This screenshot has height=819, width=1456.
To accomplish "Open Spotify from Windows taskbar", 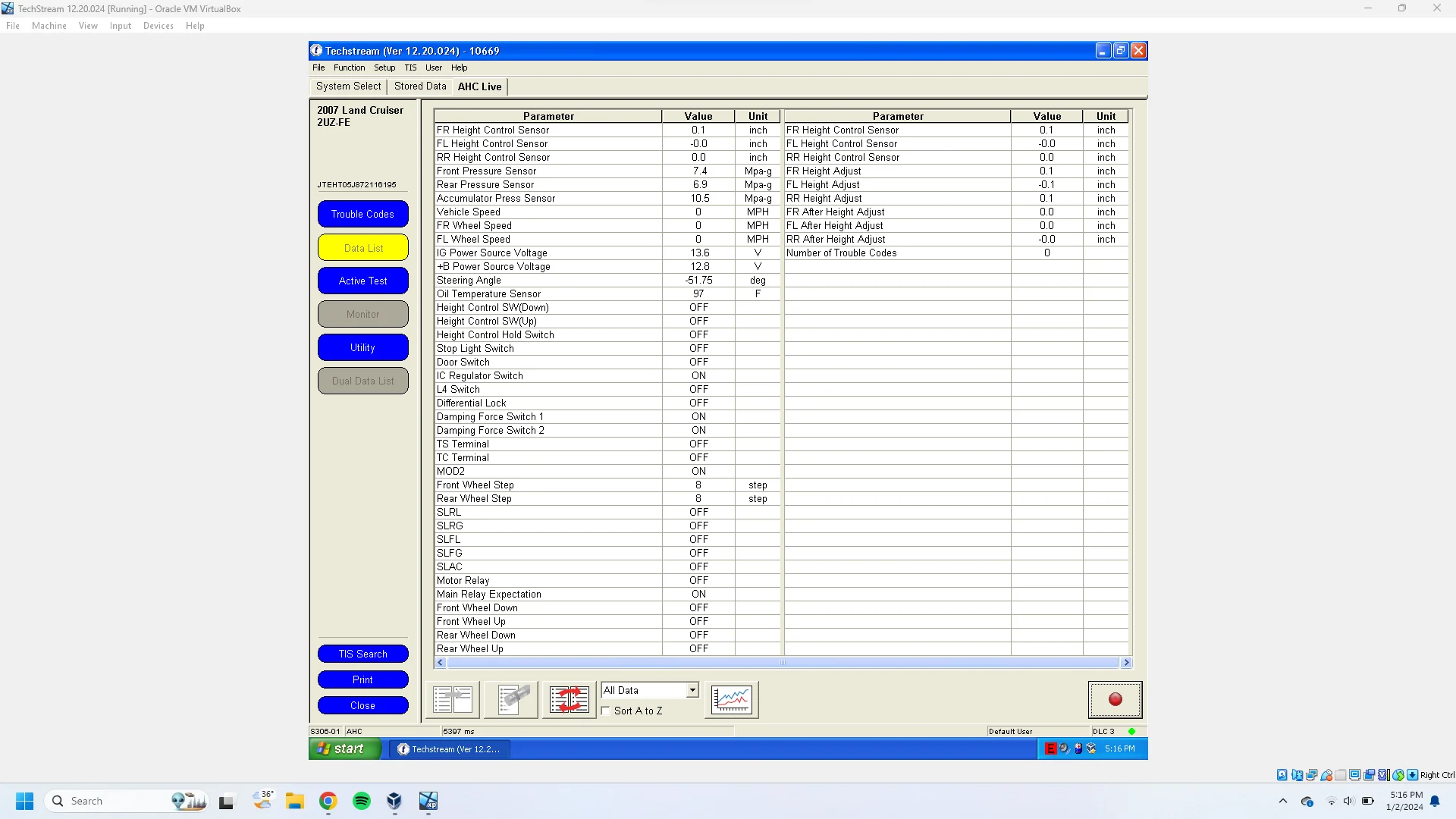I will coord(362,801).
